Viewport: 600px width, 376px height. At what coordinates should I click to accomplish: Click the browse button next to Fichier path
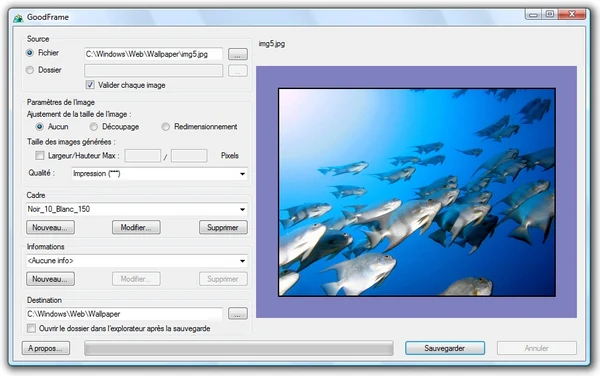pos(238,54)
